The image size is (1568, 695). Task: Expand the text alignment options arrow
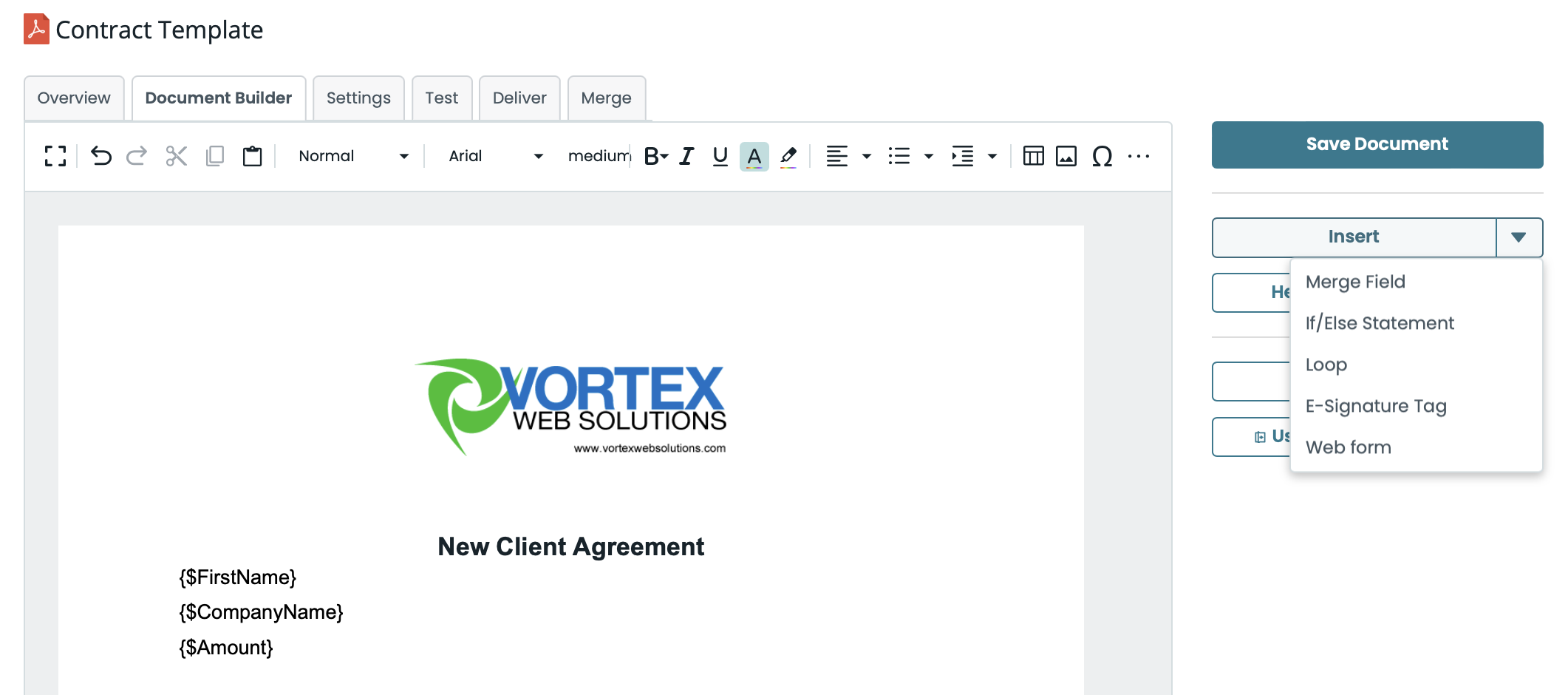[x=867, y=156]
